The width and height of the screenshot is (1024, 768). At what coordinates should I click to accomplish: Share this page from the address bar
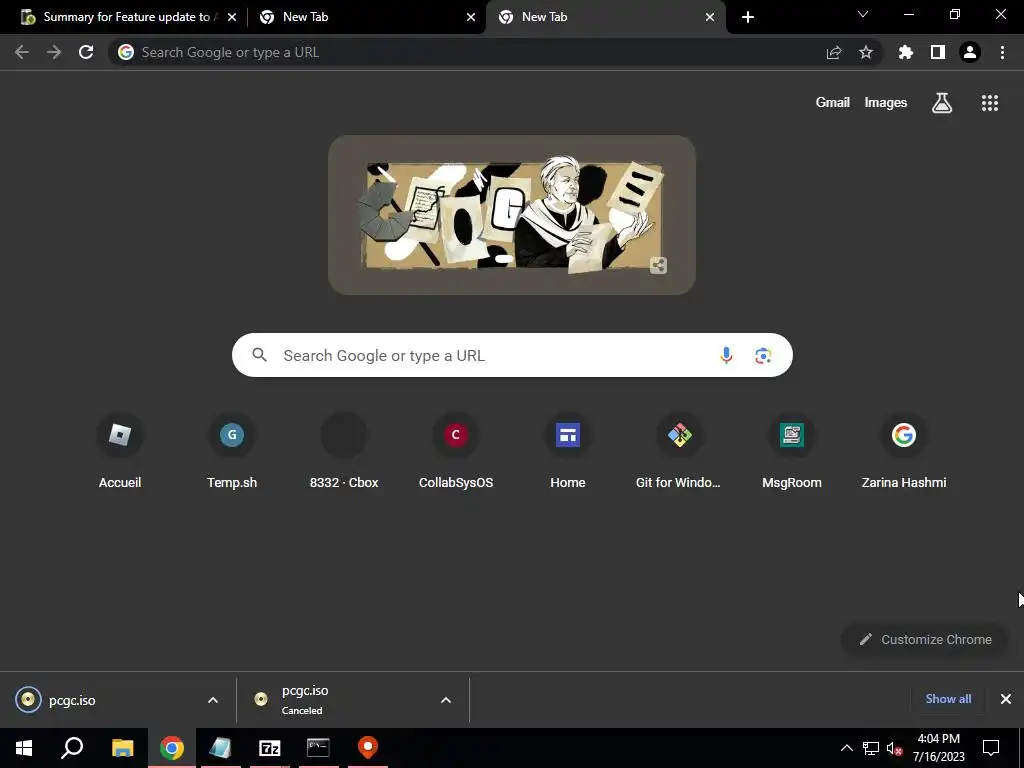tap(834, 52)
